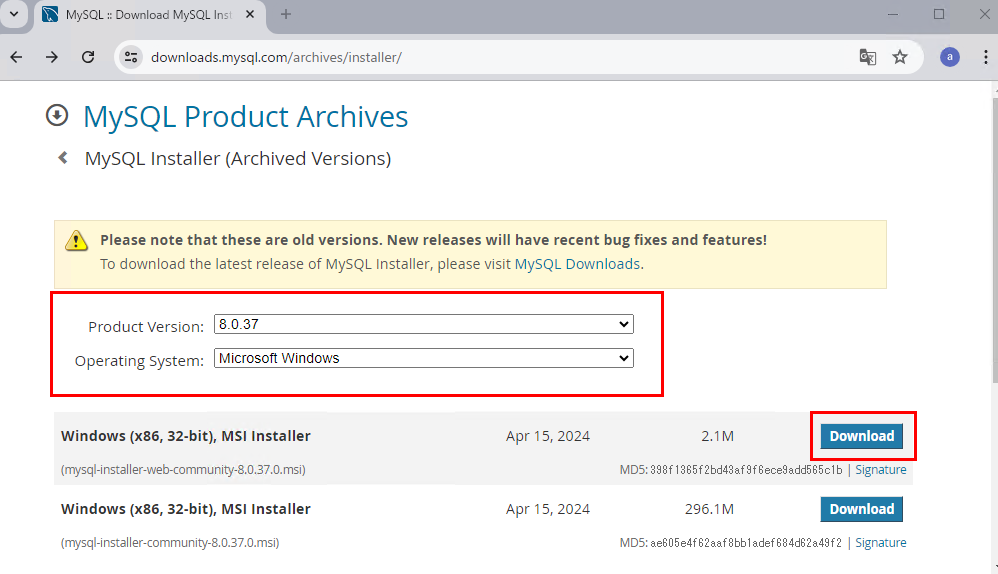Screen dimensions: 998x574
Task: Download the 2.1M web installer
Action: point(861,436)
